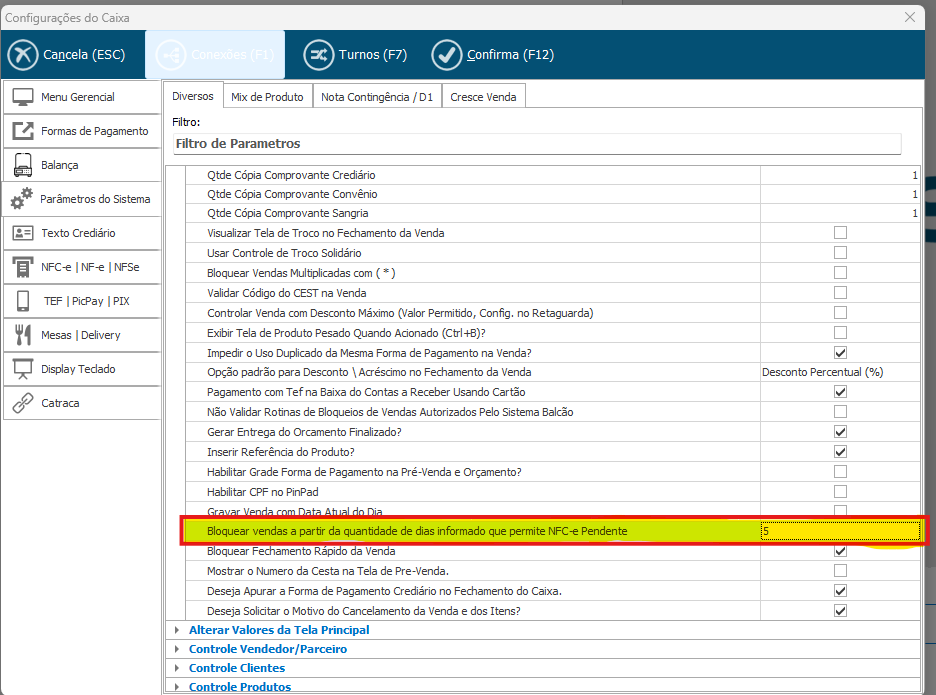Click the Turnos shuffle icon
936x695 pixels.
coord(319,54)
